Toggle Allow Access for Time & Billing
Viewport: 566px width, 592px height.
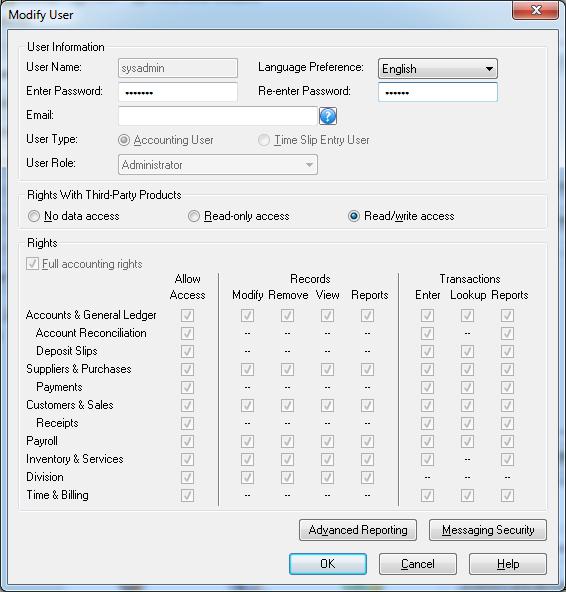point(187,495)
